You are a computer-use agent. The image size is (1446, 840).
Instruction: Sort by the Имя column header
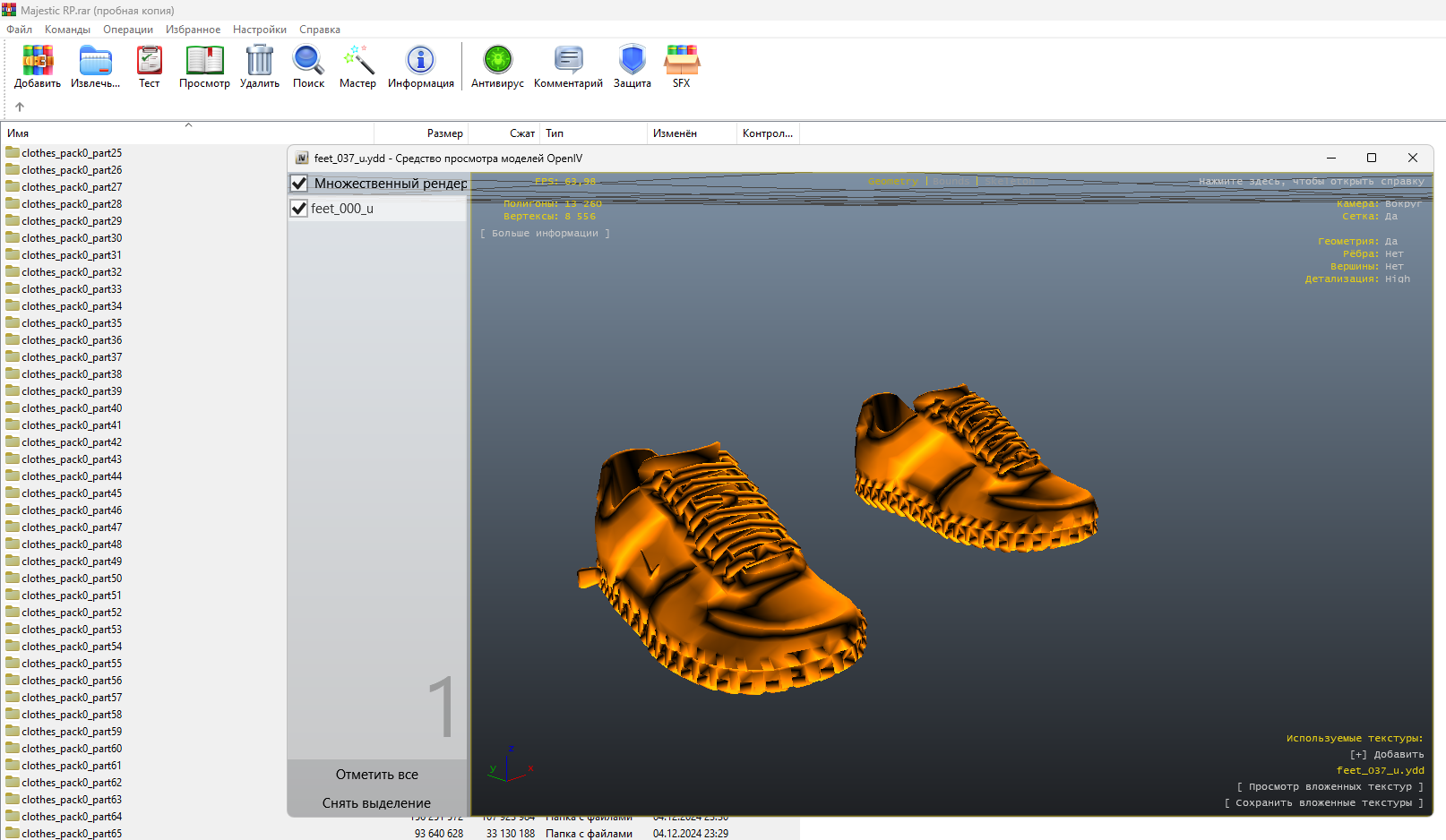point(186,133)
